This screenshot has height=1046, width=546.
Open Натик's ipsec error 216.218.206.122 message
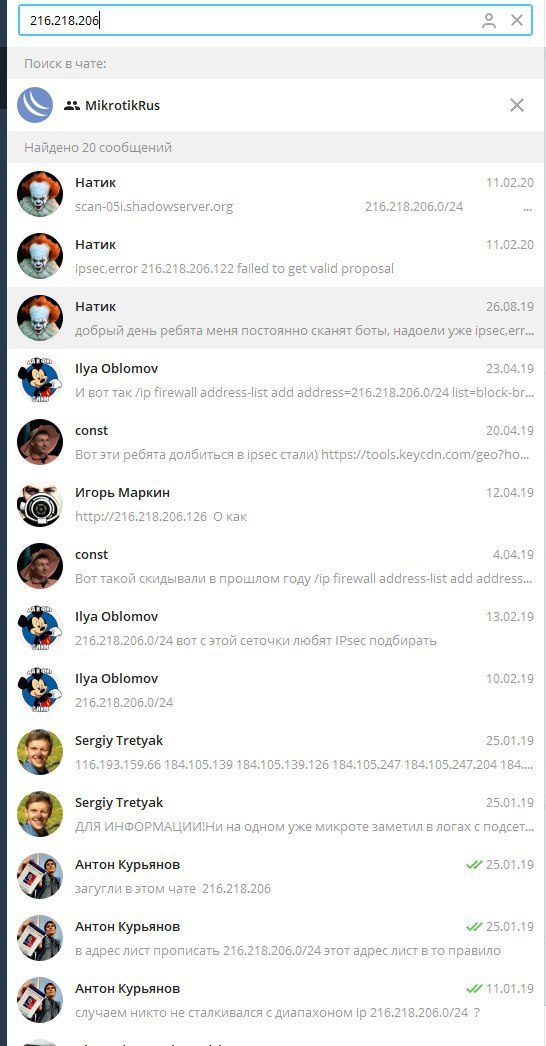[x=276, y=256]
